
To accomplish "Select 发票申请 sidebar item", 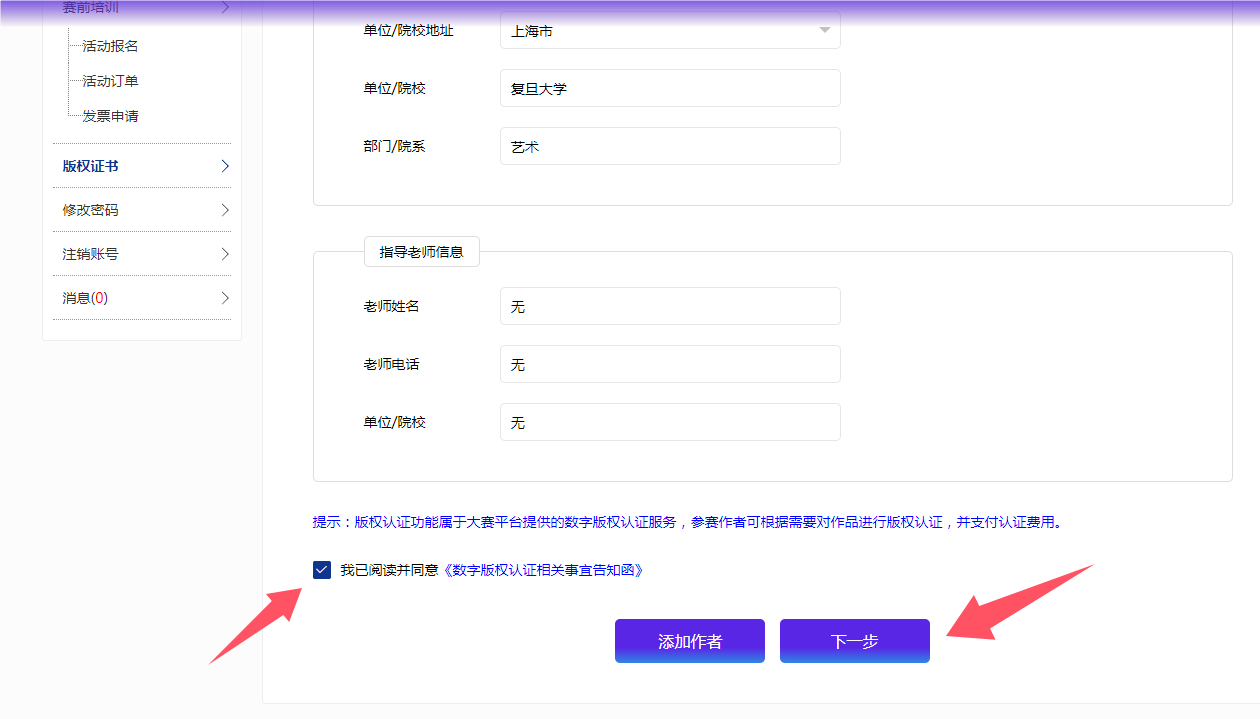I will [x=110, y=116].
